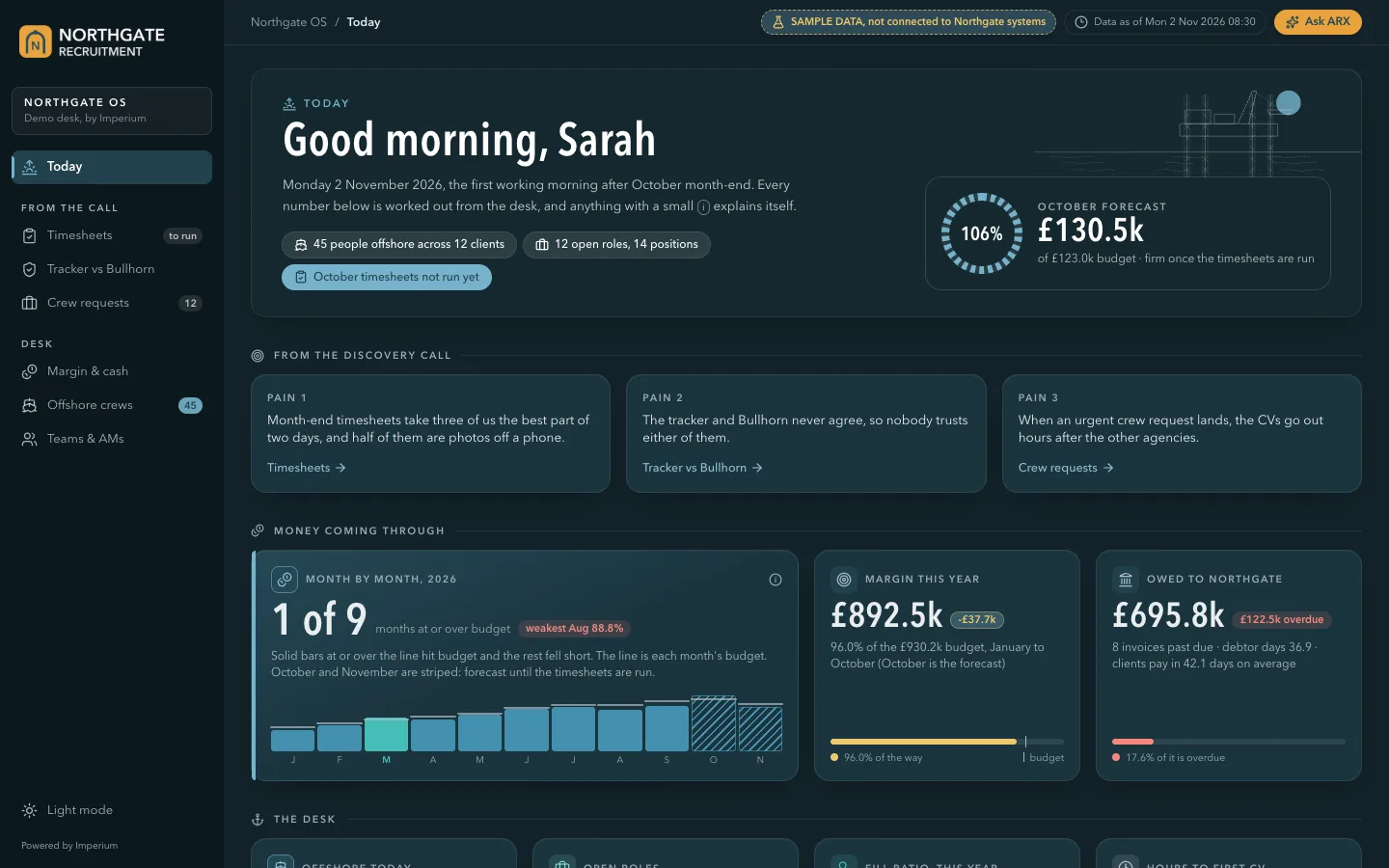Click the Margin this year target icon
Screen dimensions: 1389x868
844,580
